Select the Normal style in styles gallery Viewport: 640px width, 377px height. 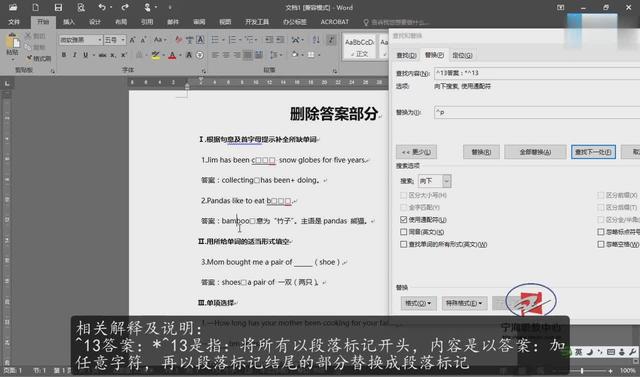(359, 47)
